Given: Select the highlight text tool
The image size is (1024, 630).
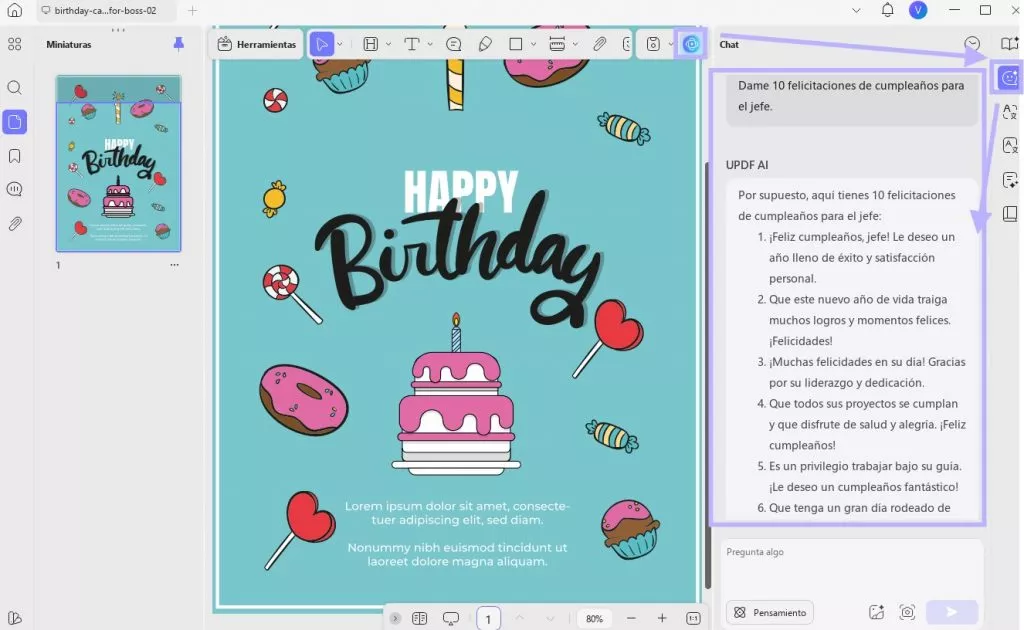Looking at the screenshot, I should tap(370, 44).
